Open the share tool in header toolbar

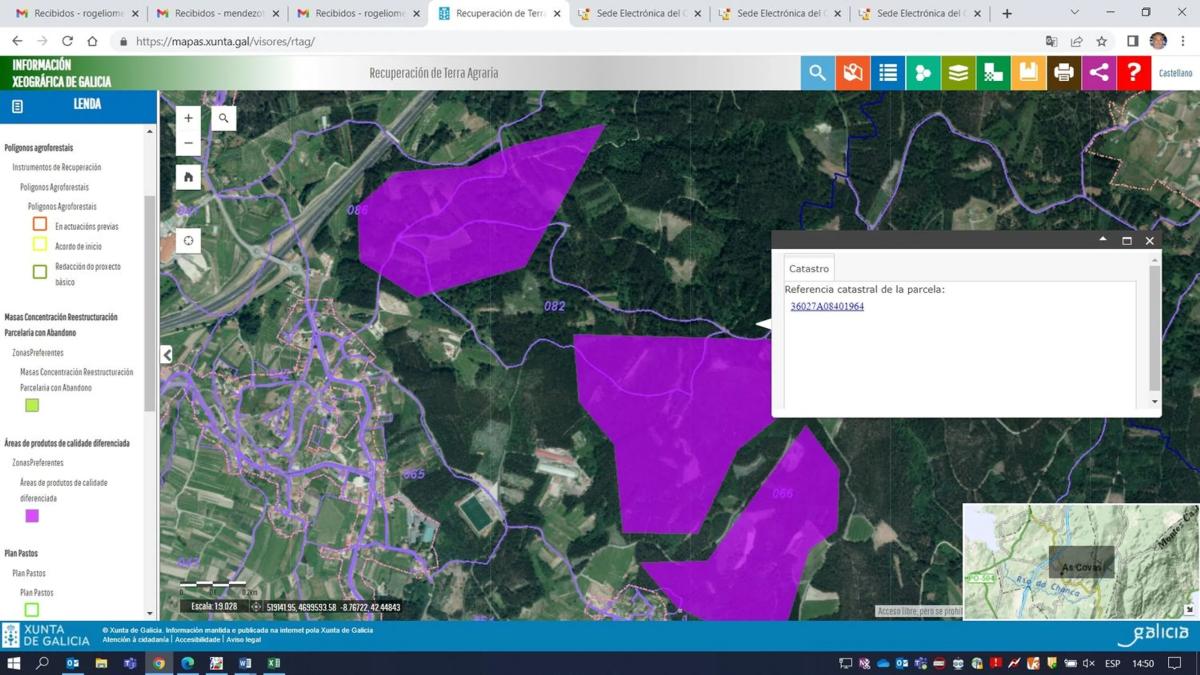coord(1098,73)
